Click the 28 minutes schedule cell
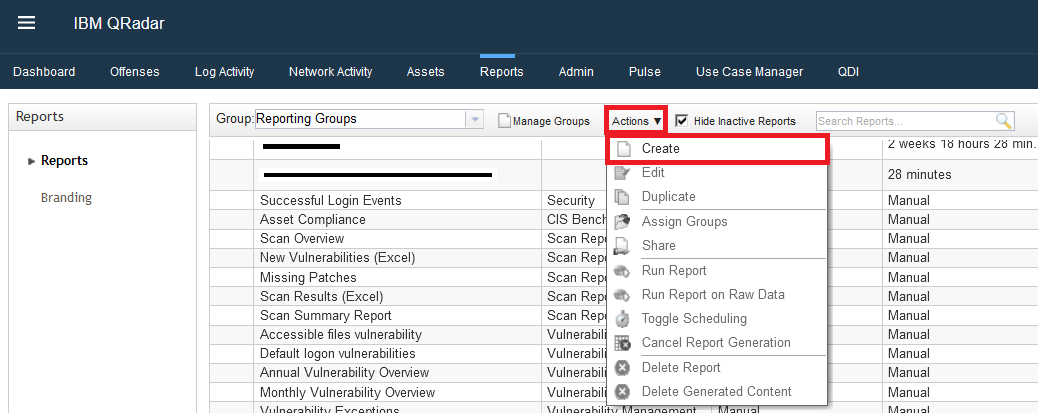1038x413 pixels. 920,175
